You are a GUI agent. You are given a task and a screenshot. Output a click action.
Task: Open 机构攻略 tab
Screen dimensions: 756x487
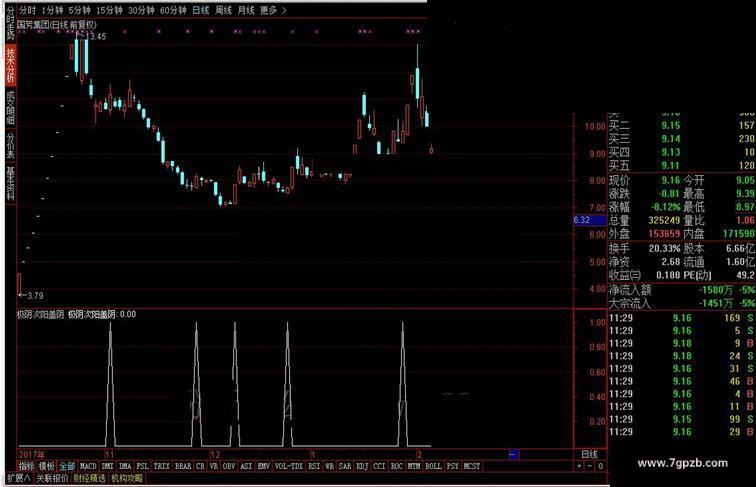point(127,478)
